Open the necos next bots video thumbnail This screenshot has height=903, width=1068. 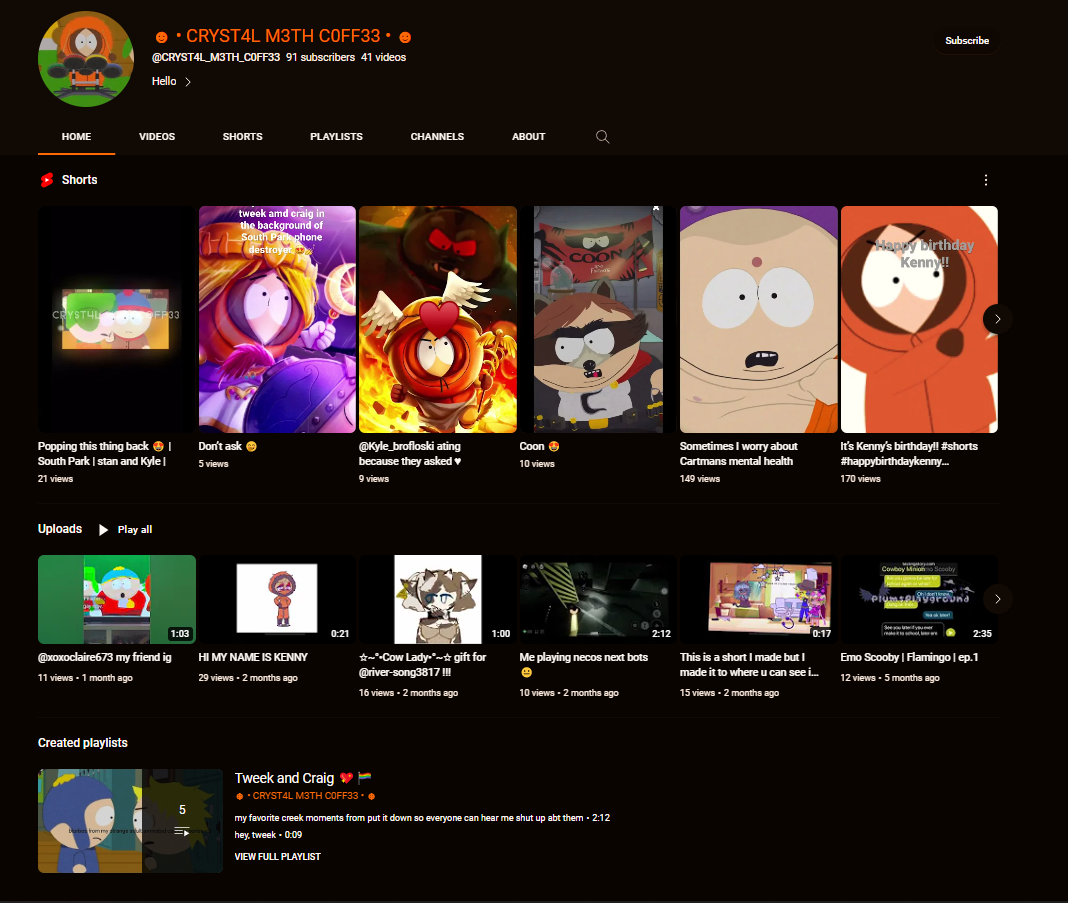coord(598,599)
